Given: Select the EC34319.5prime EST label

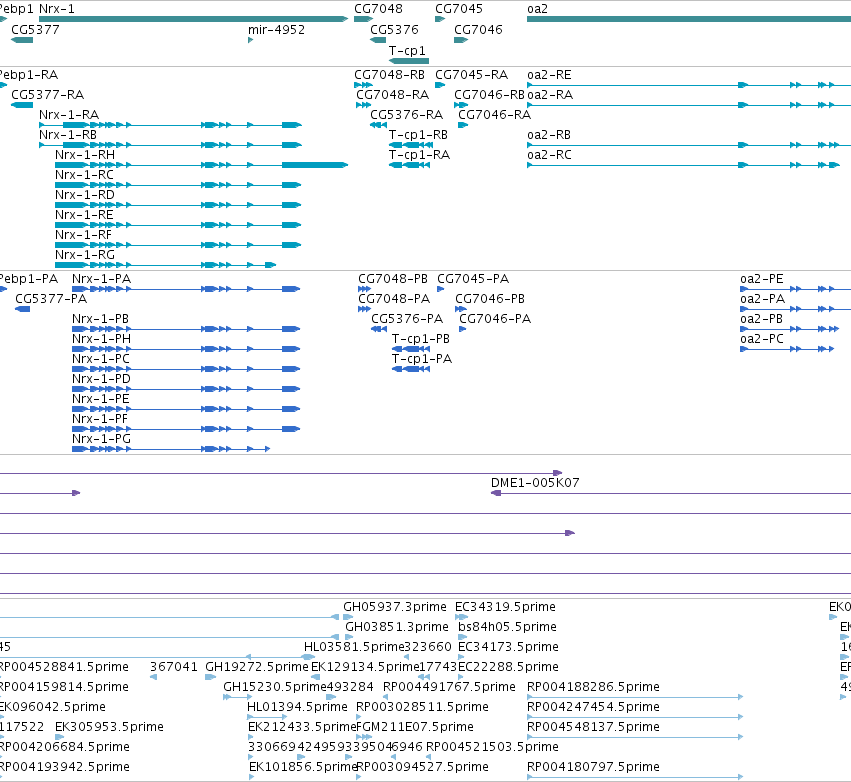Looking at the screenshot, I should coord(506,607).
